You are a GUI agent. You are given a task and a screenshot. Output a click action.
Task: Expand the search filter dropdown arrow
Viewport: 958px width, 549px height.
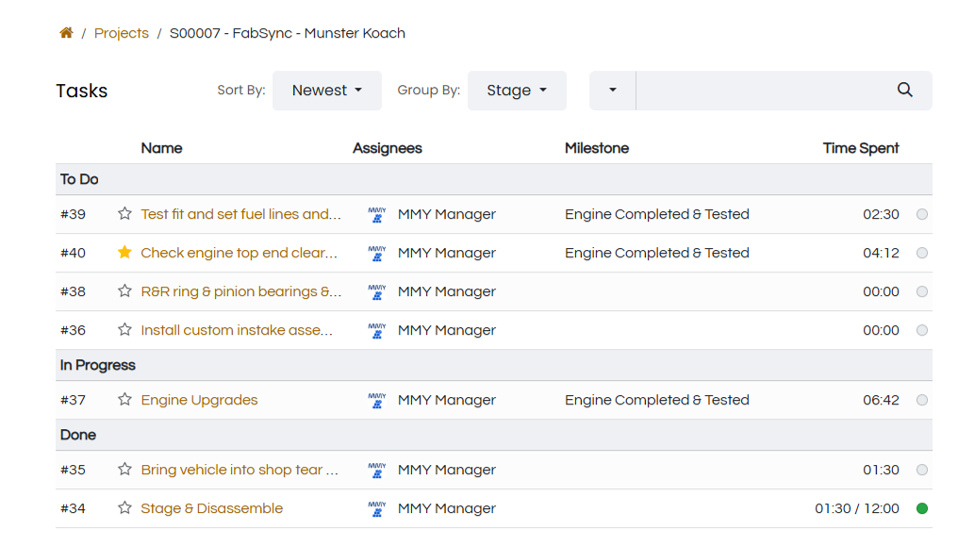point(612,90)
